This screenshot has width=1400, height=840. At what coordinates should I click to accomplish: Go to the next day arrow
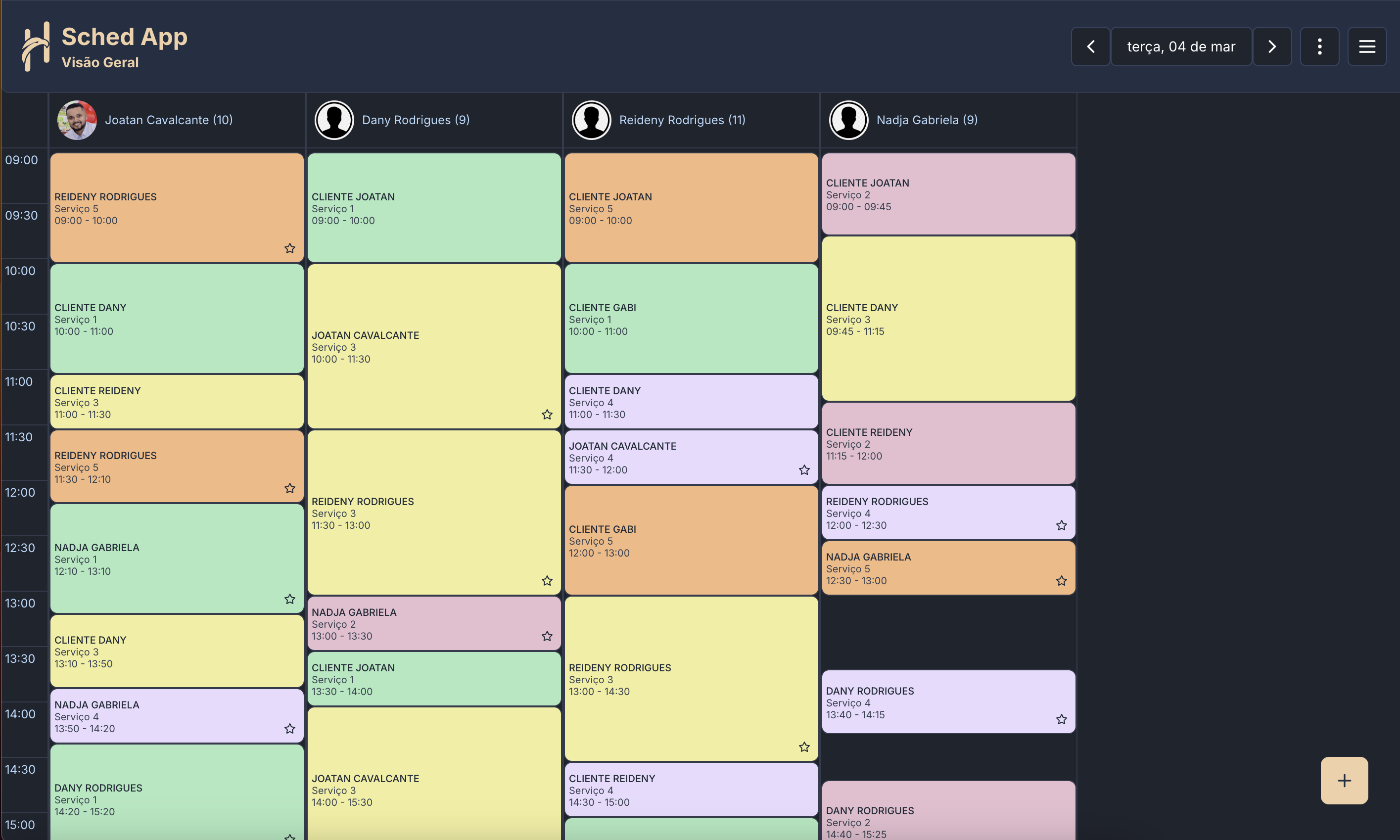click(1271, 47)
